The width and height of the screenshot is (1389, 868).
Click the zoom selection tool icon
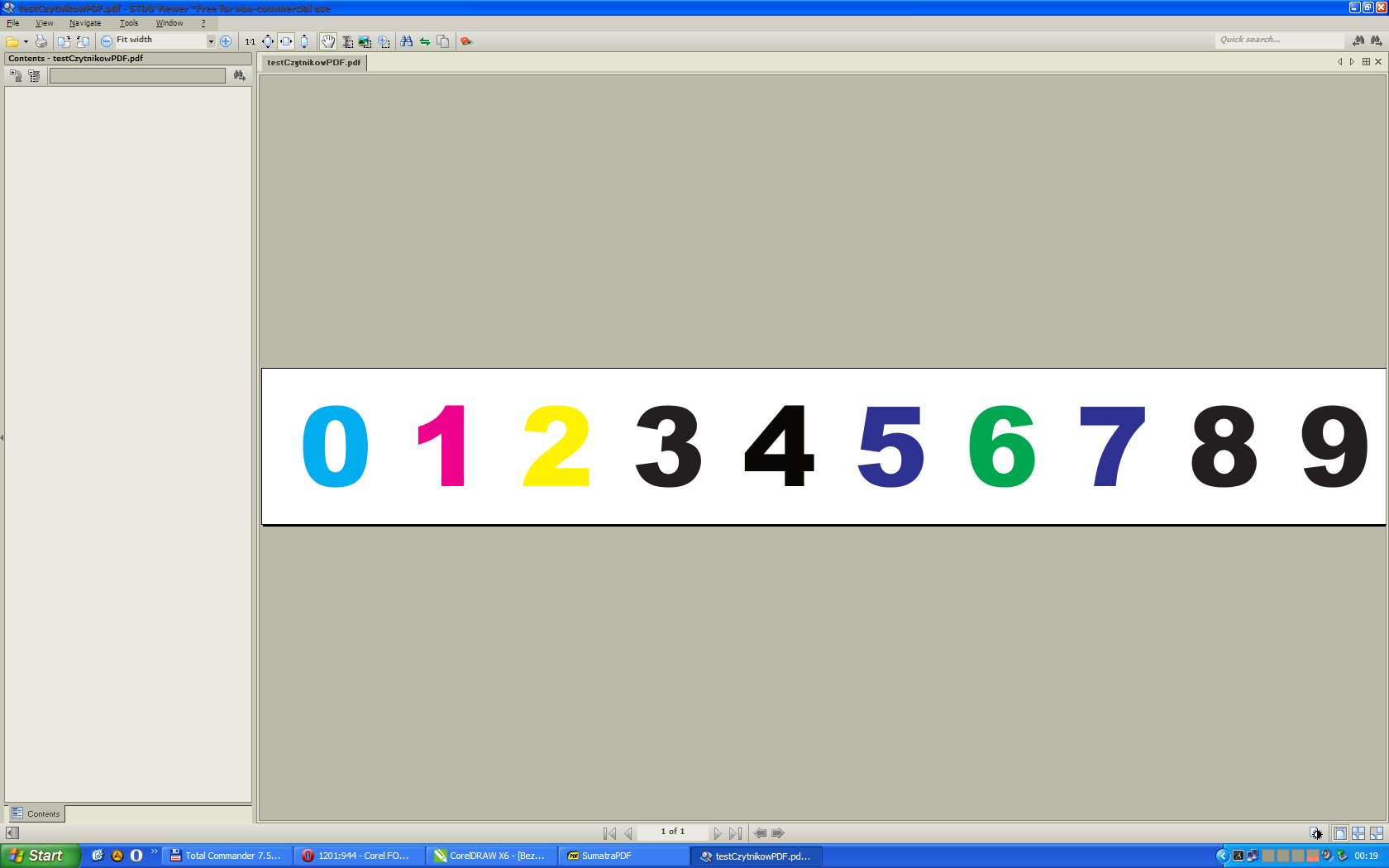pos(384,41)
